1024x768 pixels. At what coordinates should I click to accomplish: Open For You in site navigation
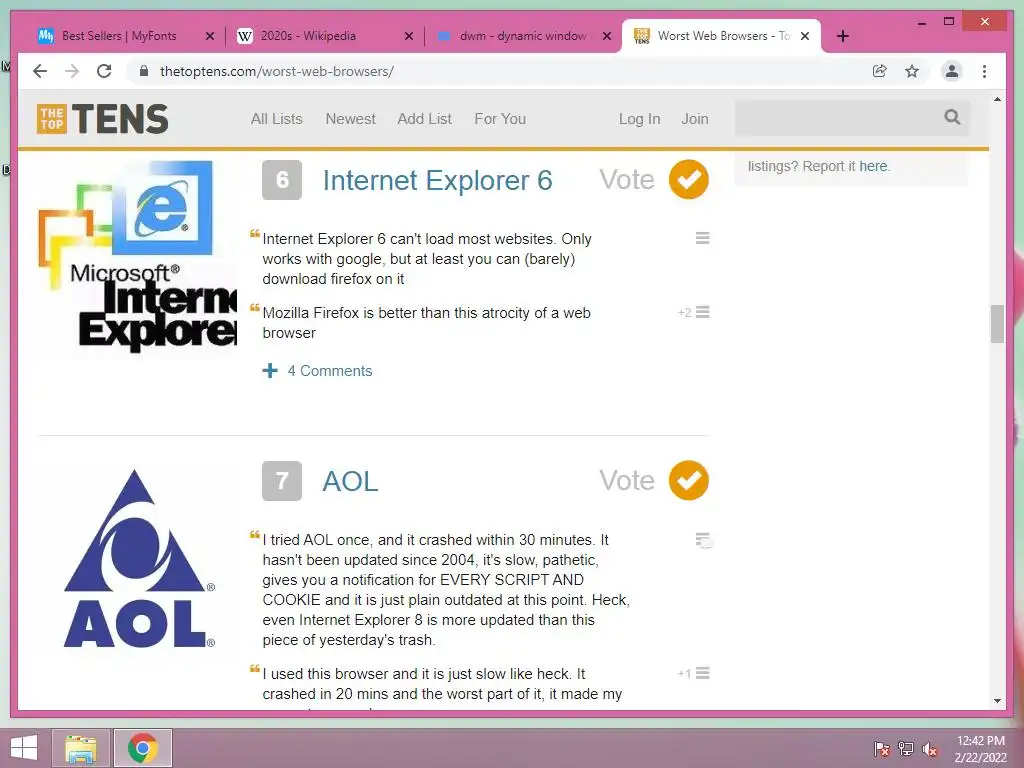[500, 119]
